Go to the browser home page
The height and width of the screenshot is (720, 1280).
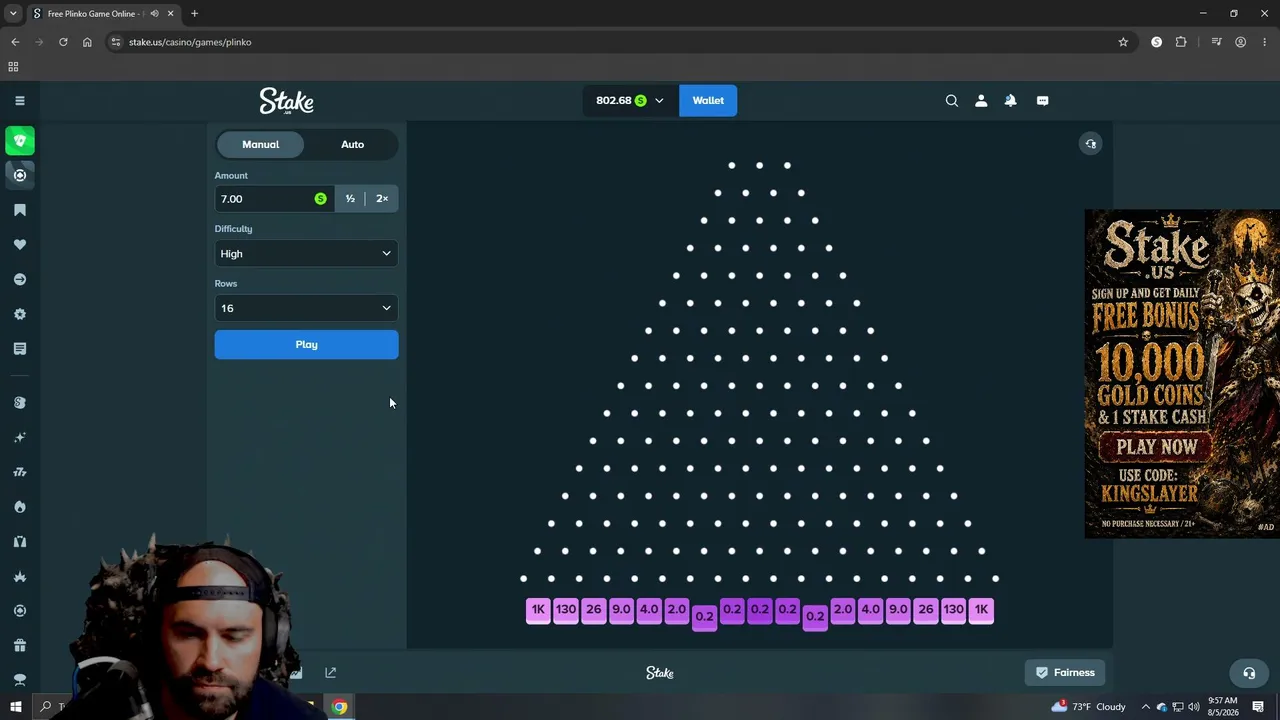[x=87, y=42]
